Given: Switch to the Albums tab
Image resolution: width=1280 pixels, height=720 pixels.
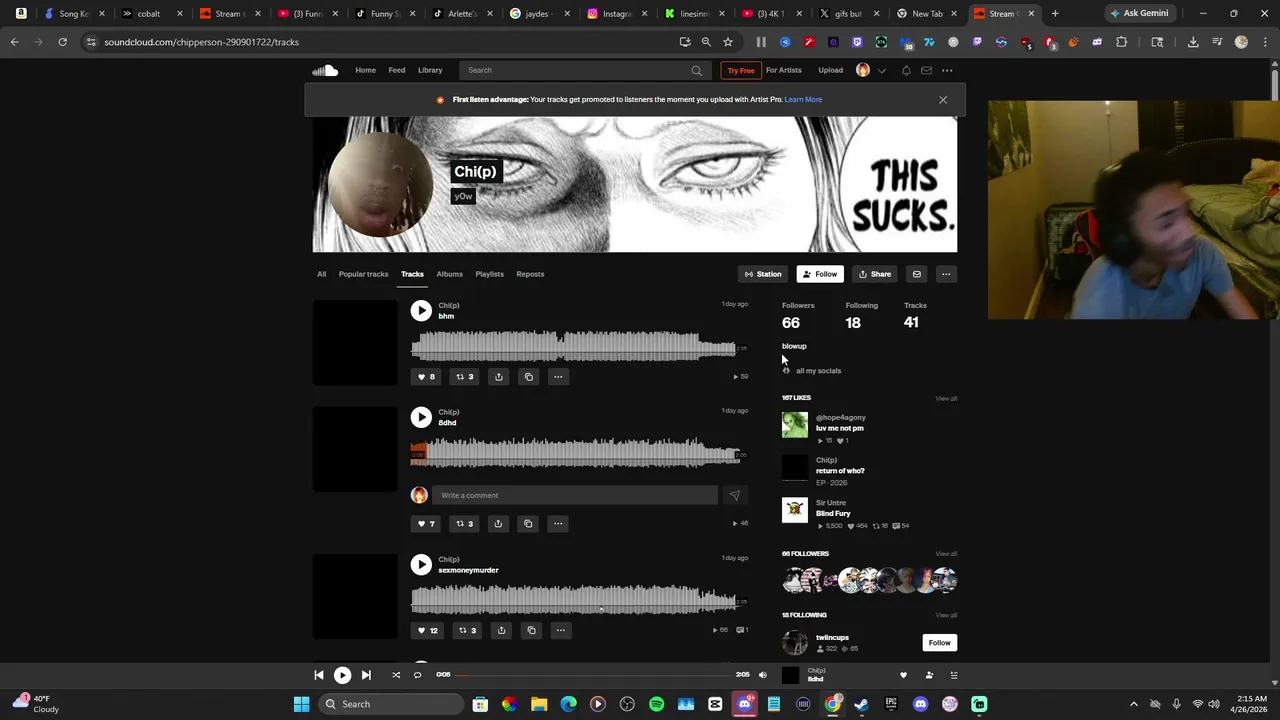Looking at the screenshot, I should pos(449,274).
